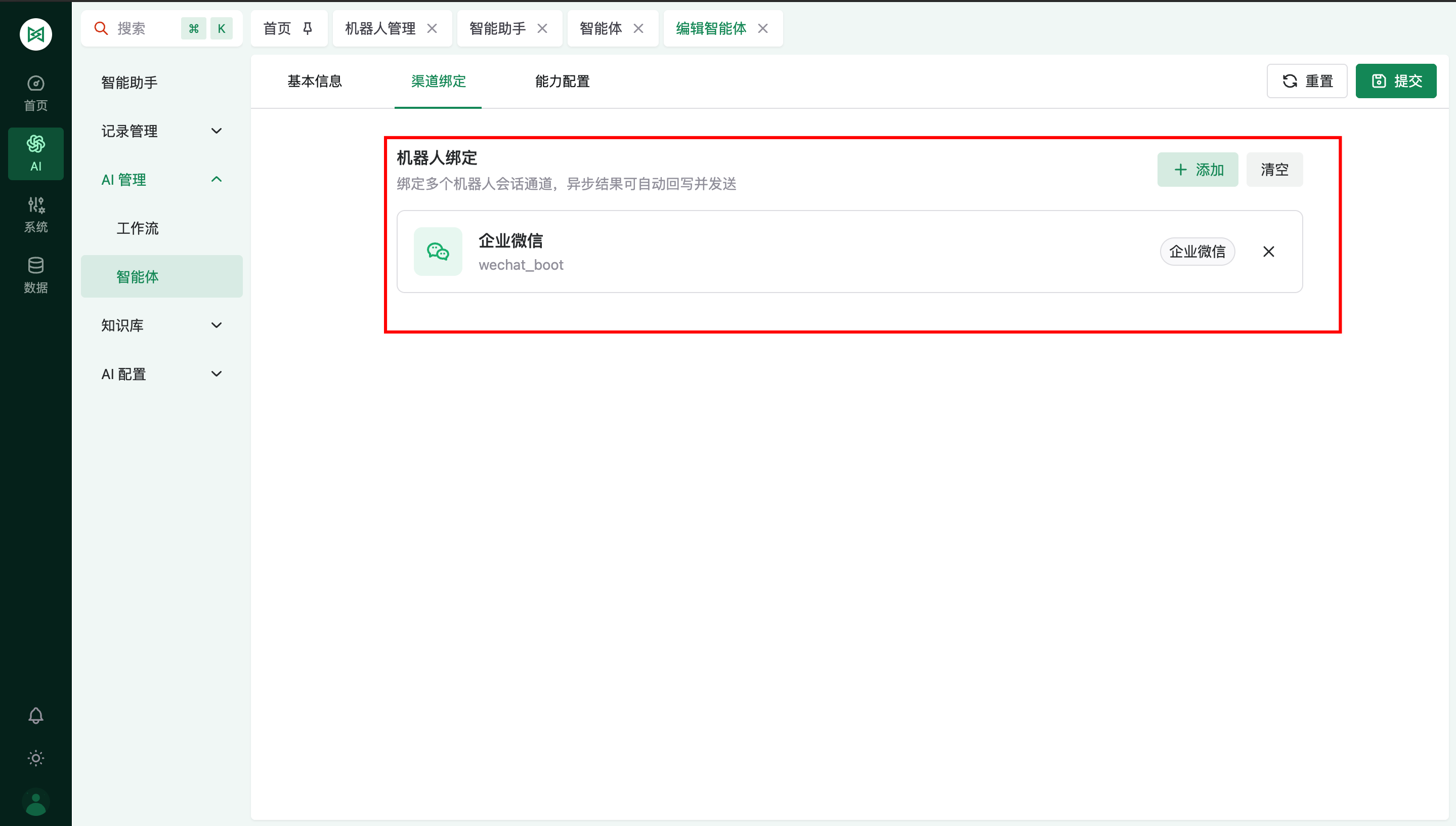Select the AI section in the sidebar
This screenshot has height=826, width=1456.
tap(36, 153)
